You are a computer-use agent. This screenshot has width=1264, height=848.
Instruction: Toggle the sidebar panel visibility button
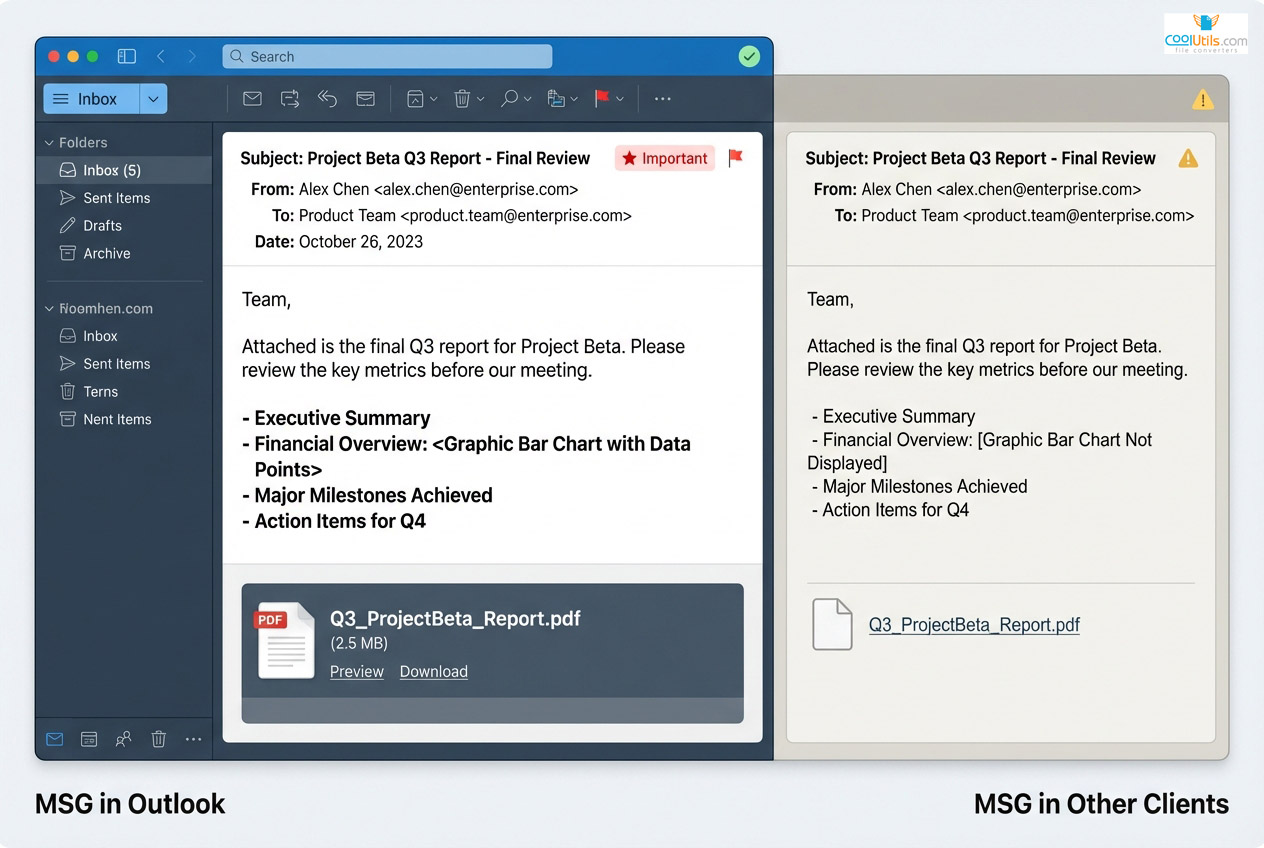click(126, 57)
